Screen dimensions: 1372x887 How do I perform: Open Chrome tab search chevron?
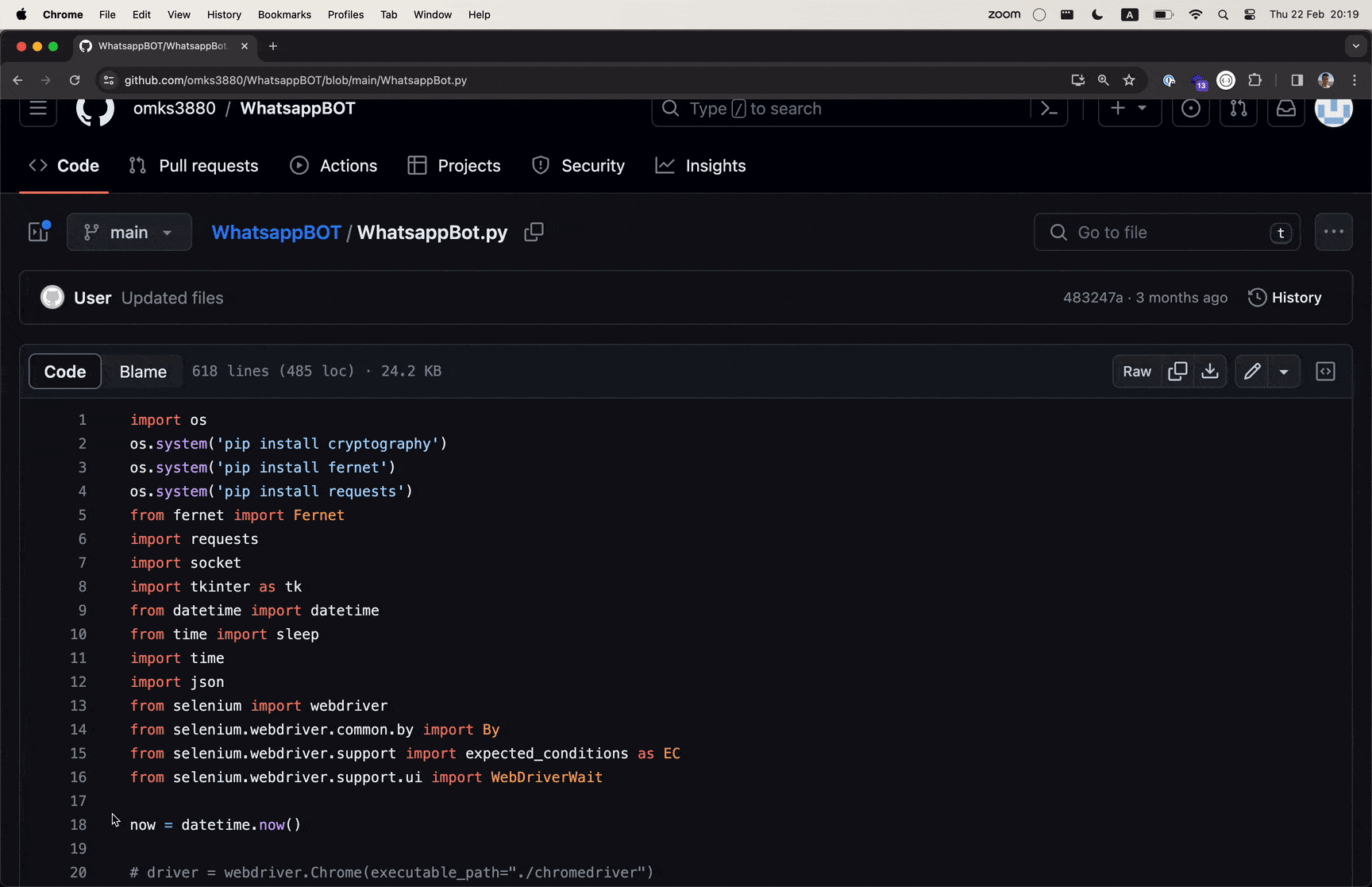[1356, 46]
